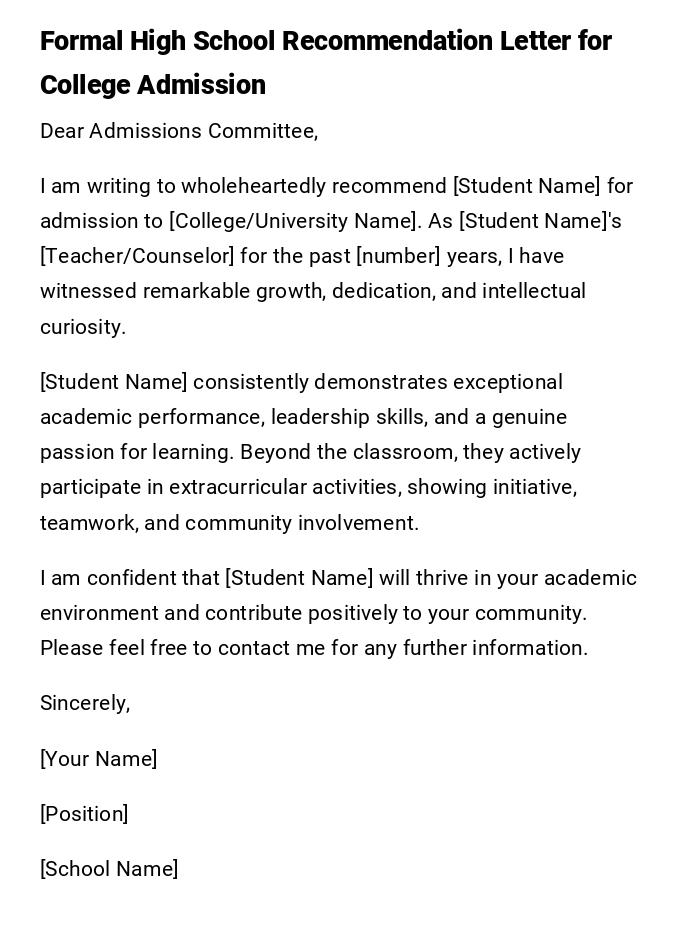Click the [College/University Name] placeholder
Screen dimensions: 700x931
pyautogui.click(x=293, y=221)
